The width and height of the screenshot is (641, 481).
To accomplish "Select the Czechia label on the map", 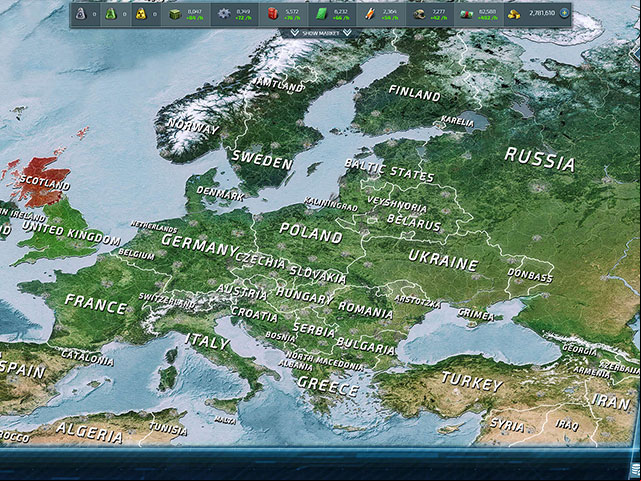I will [260, 260].
